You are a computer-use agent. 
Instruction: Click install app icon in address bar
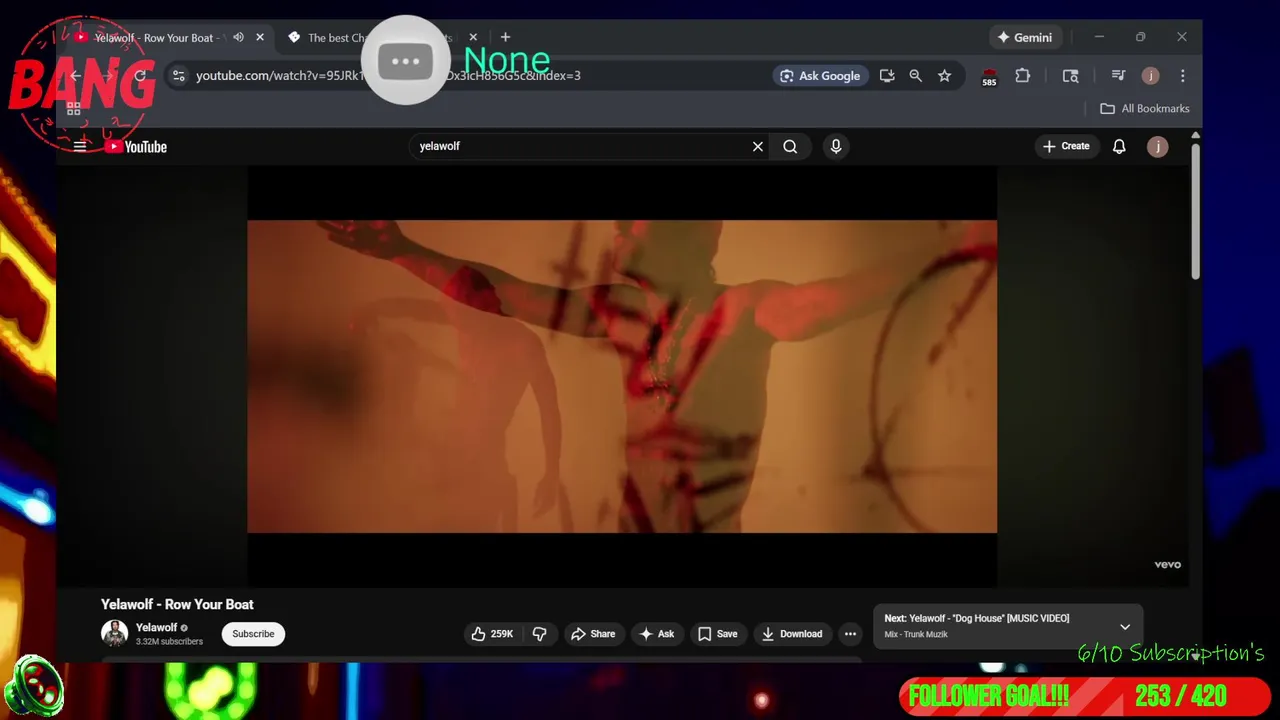[x=887, y=76]
